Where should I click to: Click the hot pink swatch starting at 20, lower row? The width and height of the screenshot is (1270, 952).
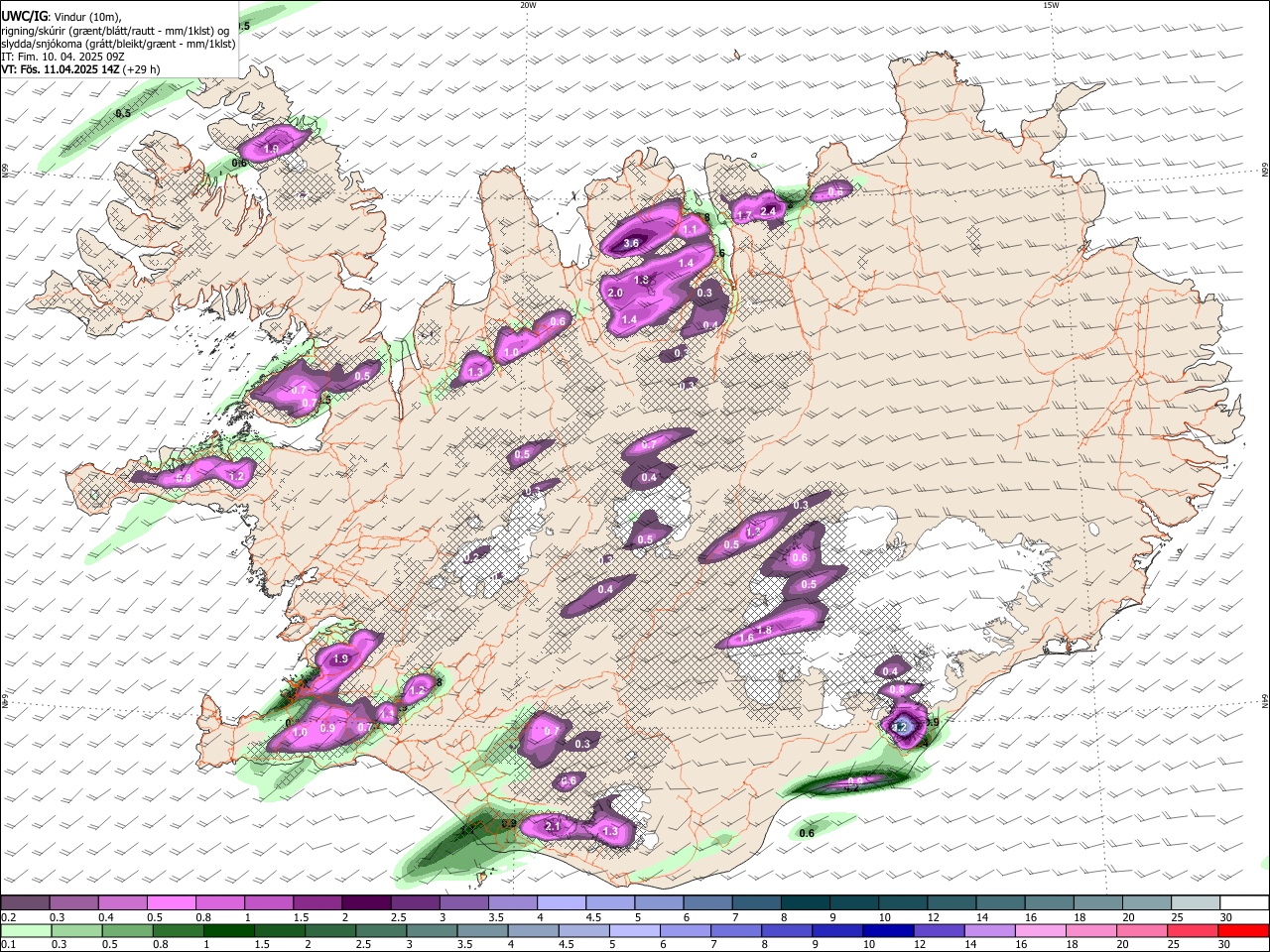coord(1142,930)
